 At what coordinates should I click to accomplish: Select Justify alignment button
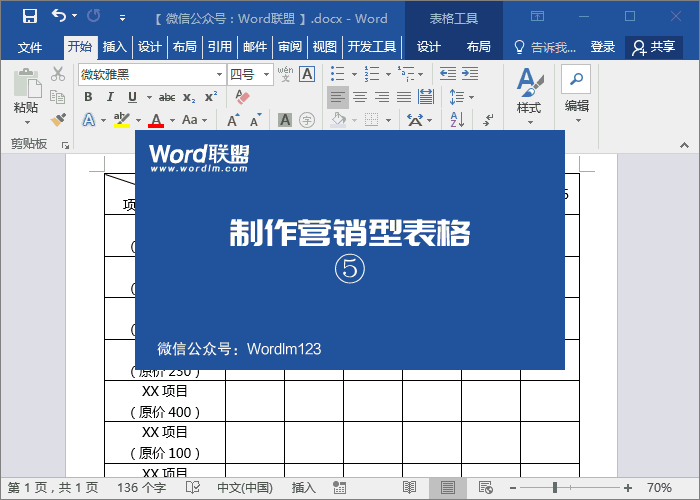404,97
